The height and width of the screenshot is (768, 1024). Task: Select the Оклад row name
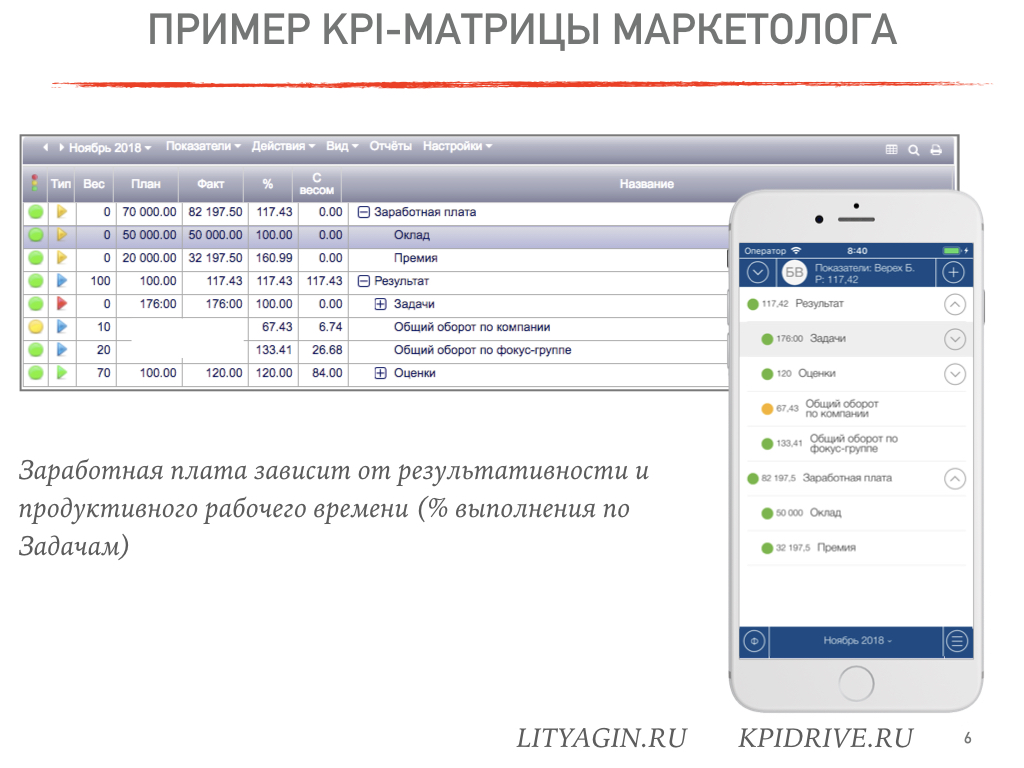pos(411,235)
